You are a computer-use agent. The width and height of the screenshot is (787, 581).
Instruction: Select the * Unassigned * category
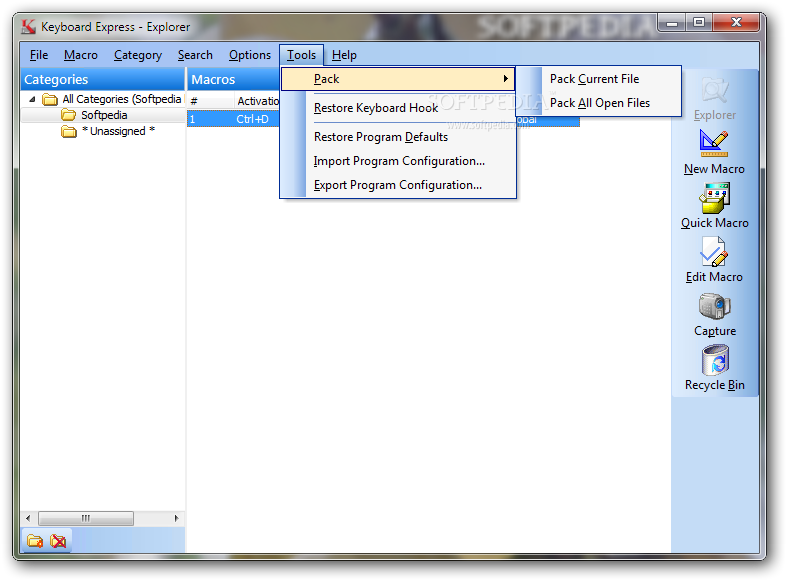(x=118, y=131)
